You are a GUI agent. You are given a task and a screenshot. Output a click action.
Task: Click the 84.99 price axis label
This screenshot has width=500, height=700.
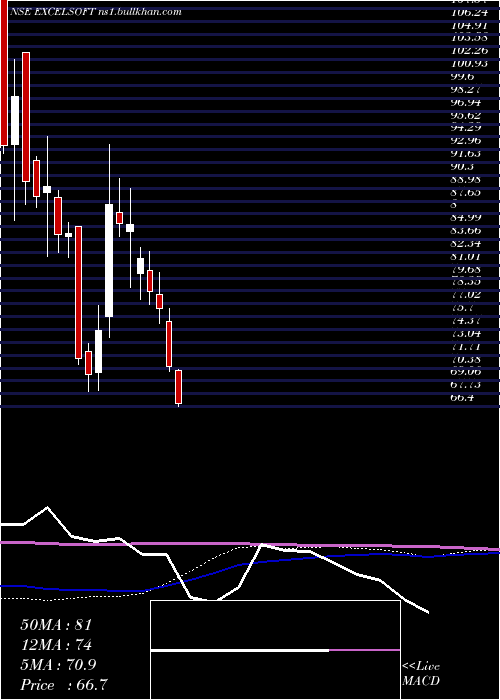(466, 218)
